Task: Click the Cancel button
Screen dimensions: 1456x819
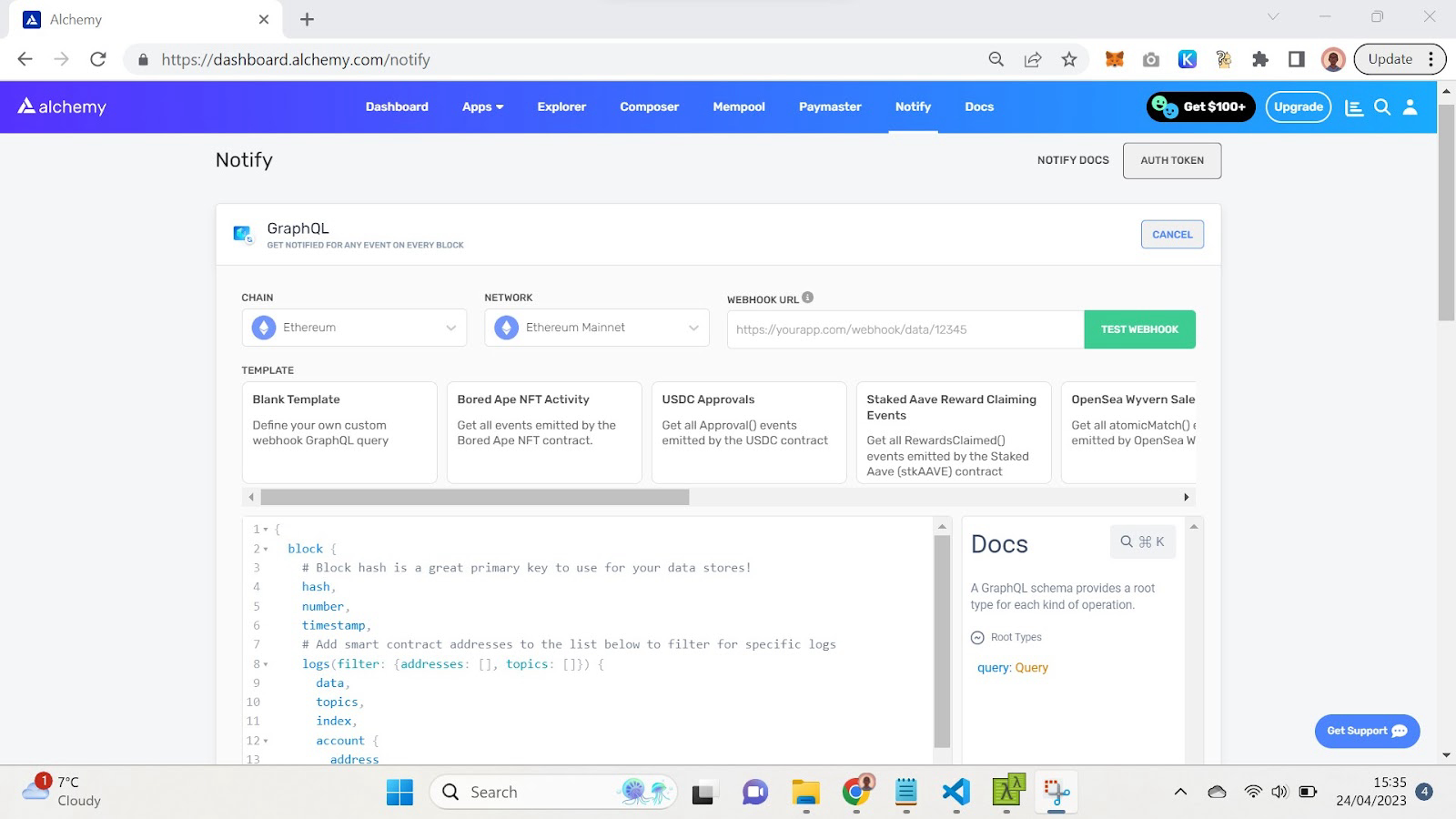Action: pyautogui.click(x=1172, y=235)
